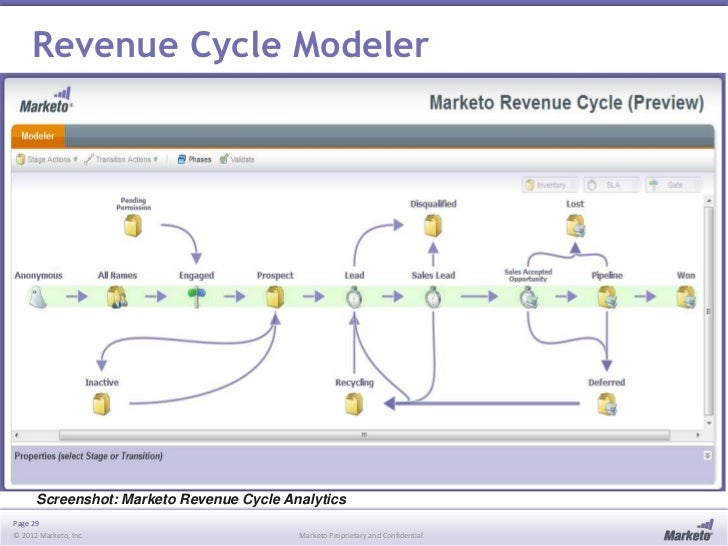The image size is (728, 546).
Task: Choose the SLA stage type button
Action: click(x=611, y=185)
